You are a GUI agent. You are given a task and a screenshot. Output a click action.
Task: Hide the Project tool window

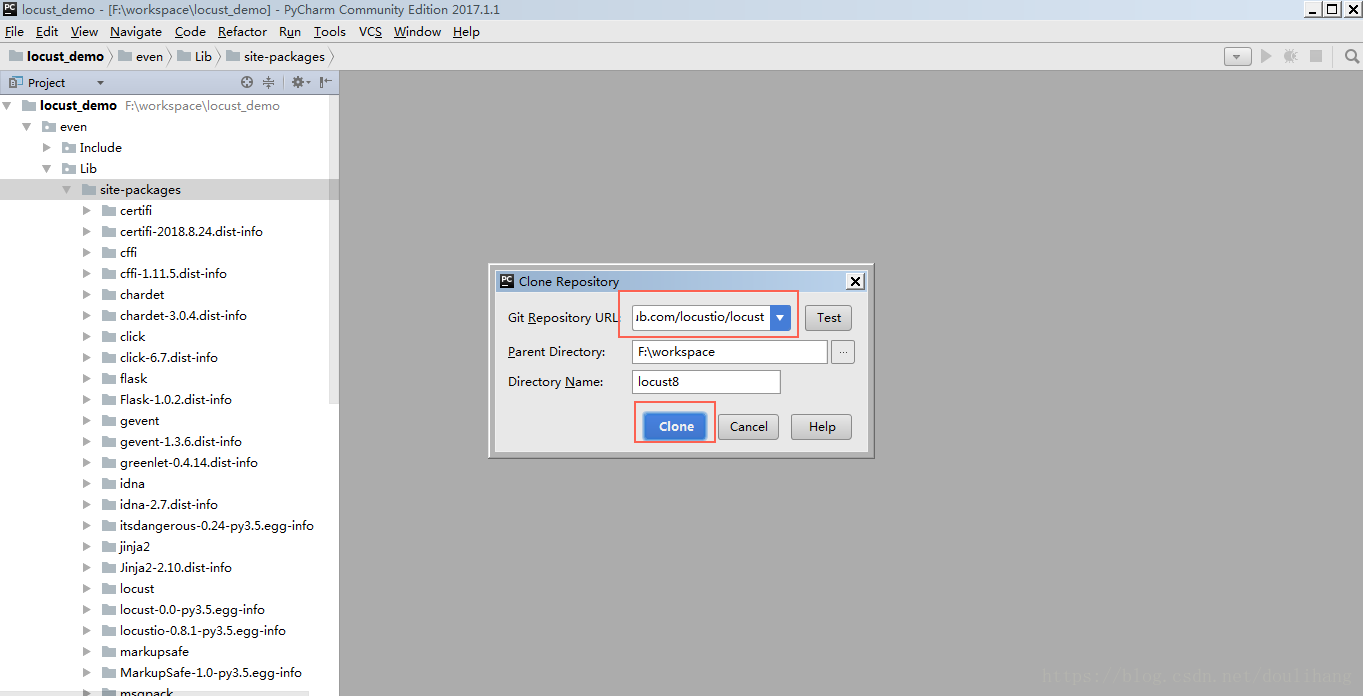(326, 83)
